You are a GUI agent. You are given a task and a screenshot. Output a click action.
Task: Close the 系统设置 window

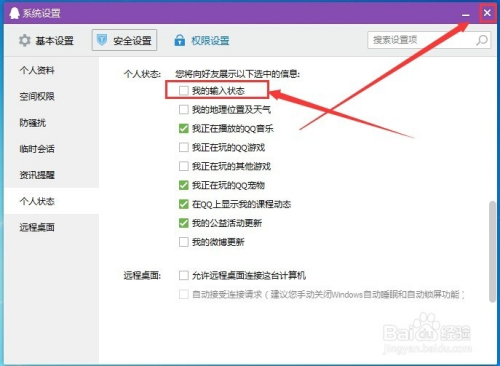(x=487, y=13)
